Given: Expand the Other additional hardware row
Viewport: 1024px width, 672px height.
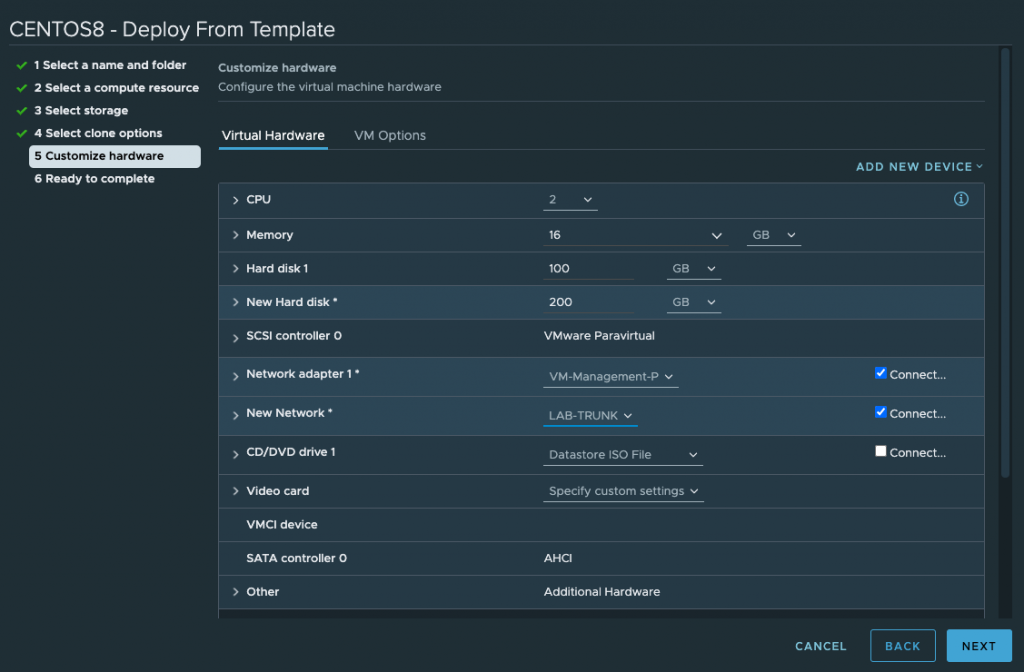Looking at the screenshot, I should 235,592.
